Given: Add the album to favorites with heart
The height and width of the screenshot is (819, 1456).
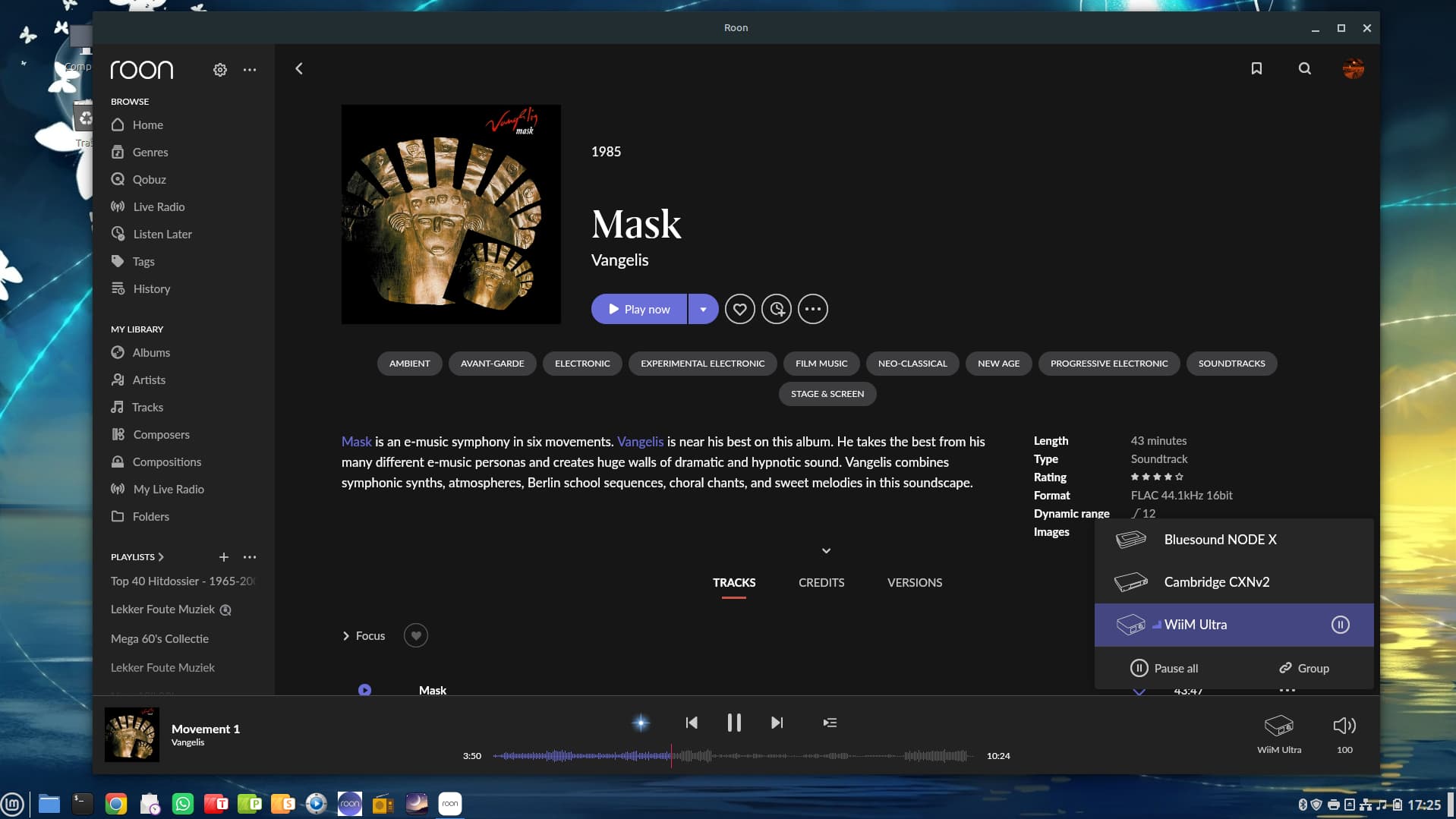Looking at the screenshot, I should click(740, 309).
